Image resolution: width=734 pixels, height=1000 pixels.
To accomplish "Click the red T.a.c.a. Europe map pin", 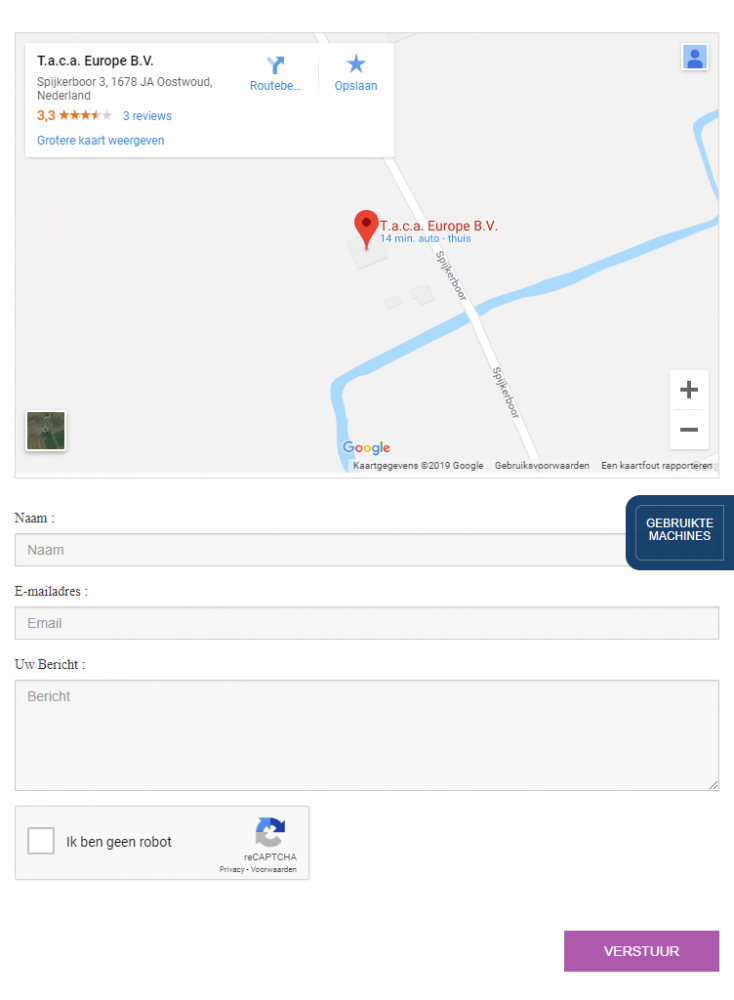I will point(366,229).
